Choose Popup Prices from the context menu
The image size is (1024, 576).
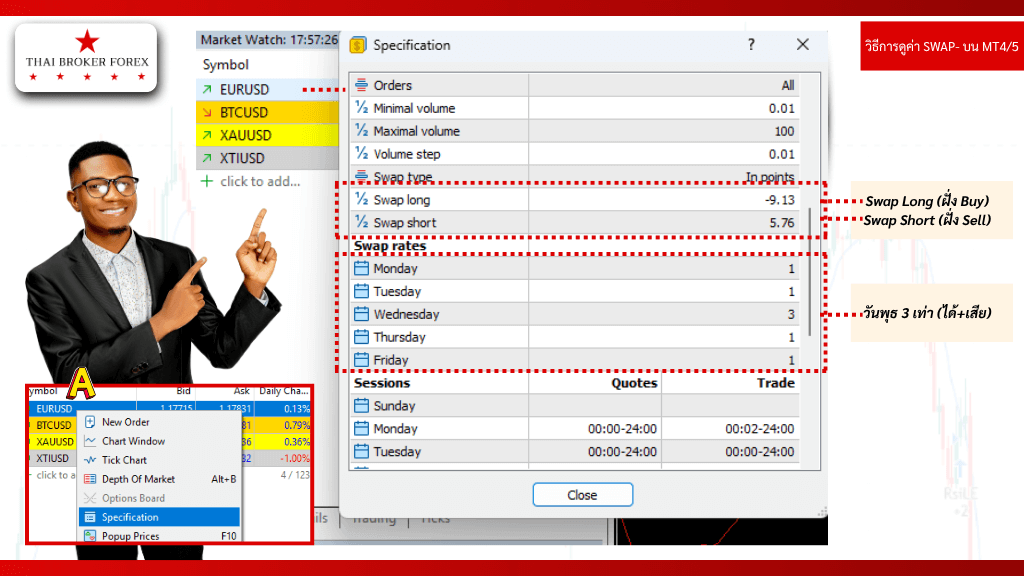pyautogui.click(x=159, y=536)
